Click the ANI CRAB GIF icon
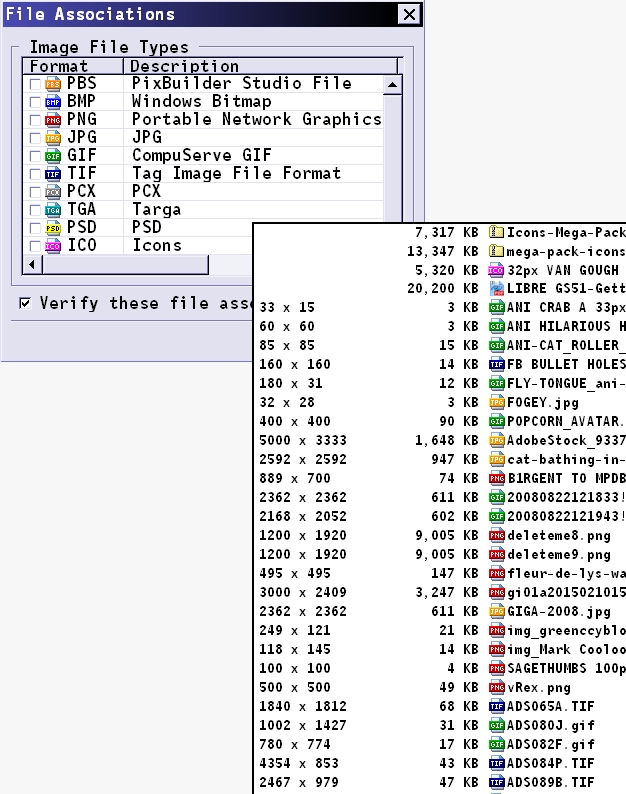 (496, 307)
